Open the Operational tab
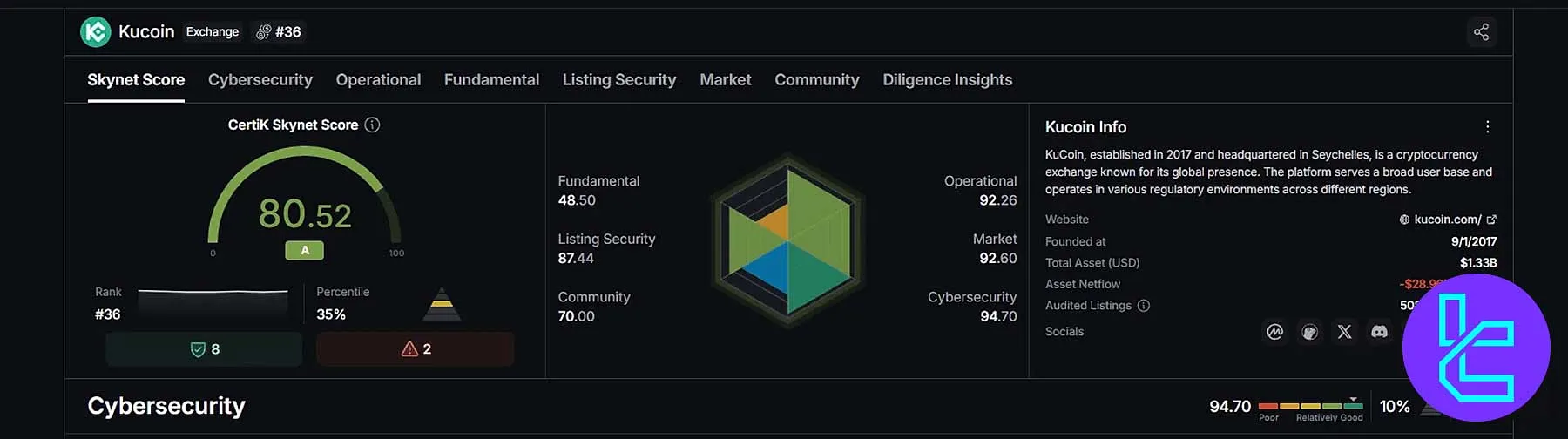This screenshot has height=439, width=1568. [x=378, y=80]
